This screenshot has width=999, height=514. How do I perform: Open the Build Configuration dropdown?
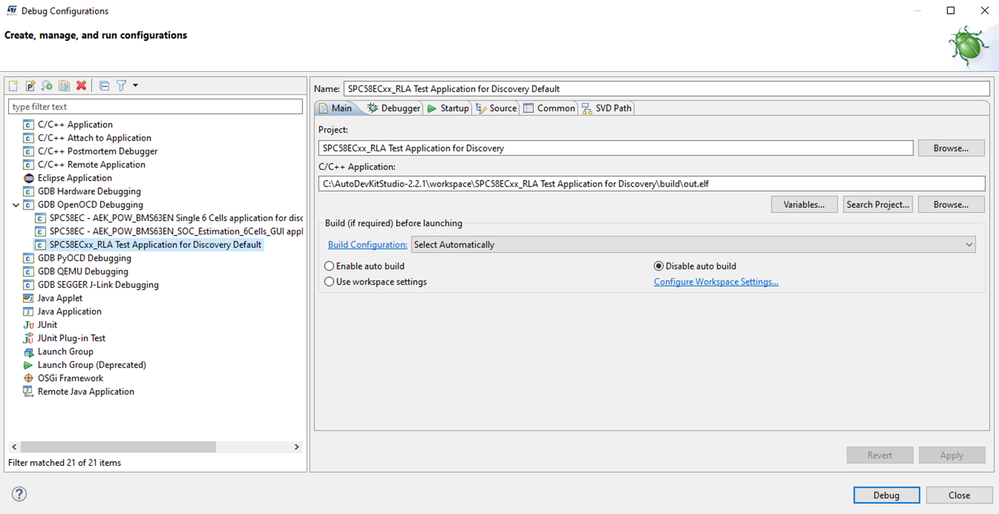(693, 245)
